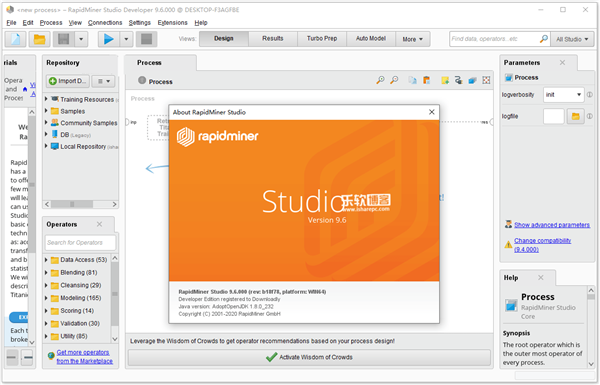Select the Cleansing (29) operator folder
Screen dimensions: 600x385
pos(80,285)
